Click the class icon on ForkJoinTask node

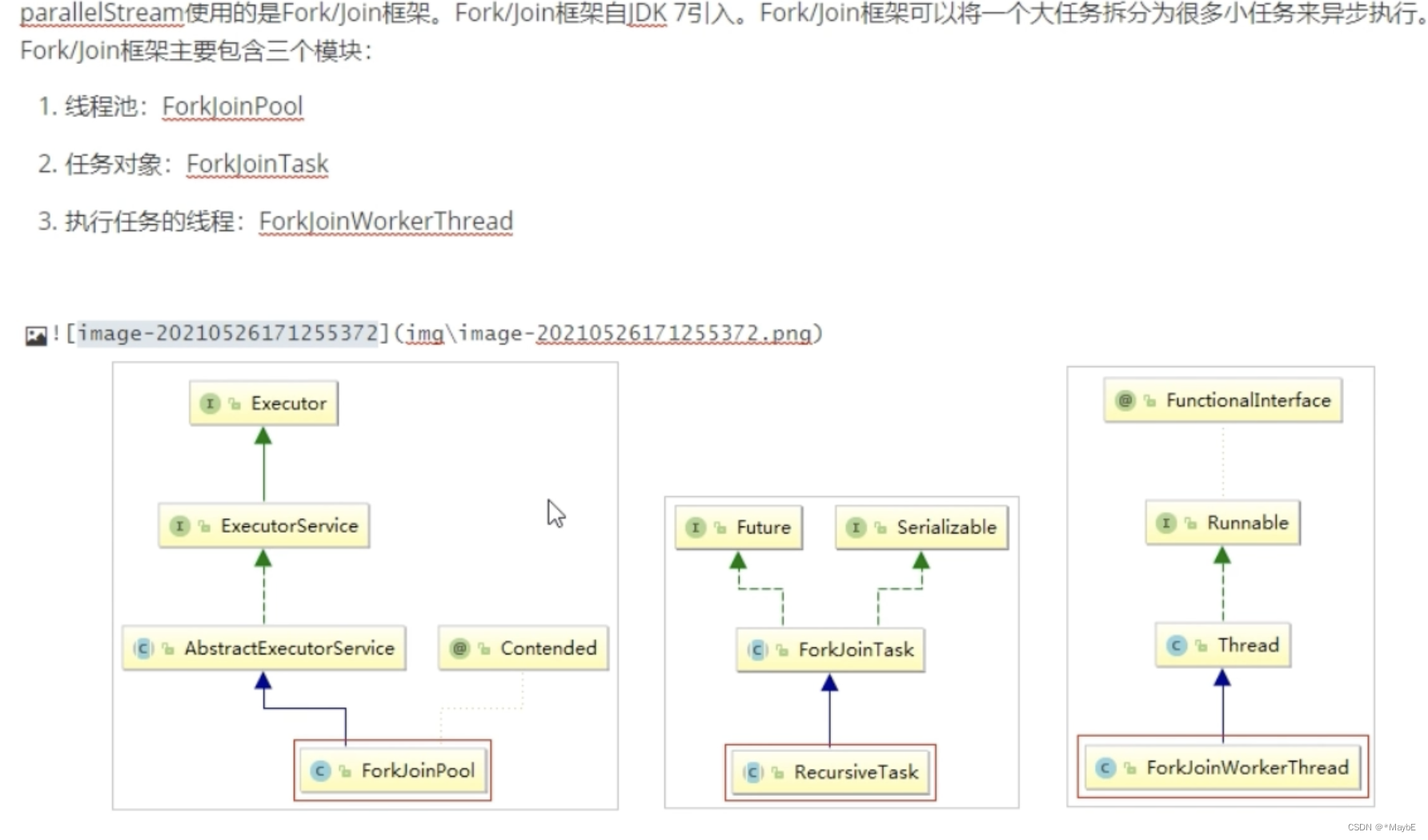point(757,650)
